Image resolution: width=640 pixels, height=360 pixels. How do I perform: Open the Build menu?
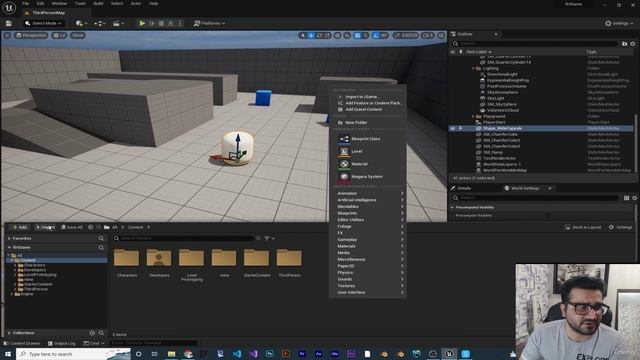click(98, 4)
